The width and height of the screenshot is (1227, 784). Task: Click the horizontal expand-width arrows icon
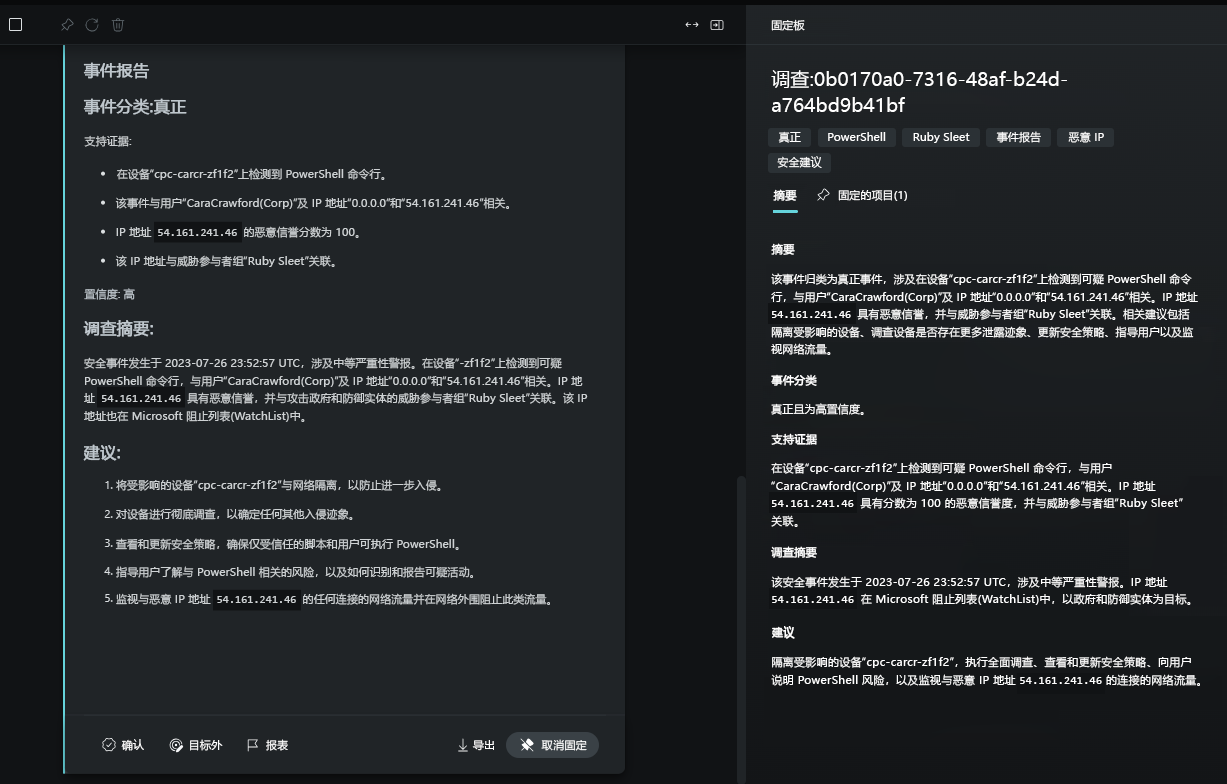click(x=691, y=25)
